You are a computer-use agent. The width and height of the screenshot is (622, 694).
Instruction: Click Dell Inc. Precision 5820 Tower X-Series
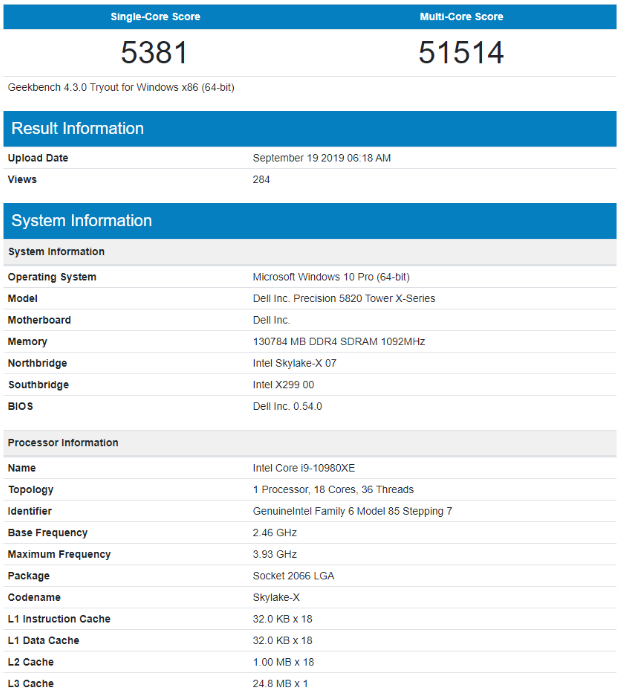(344, 299)
